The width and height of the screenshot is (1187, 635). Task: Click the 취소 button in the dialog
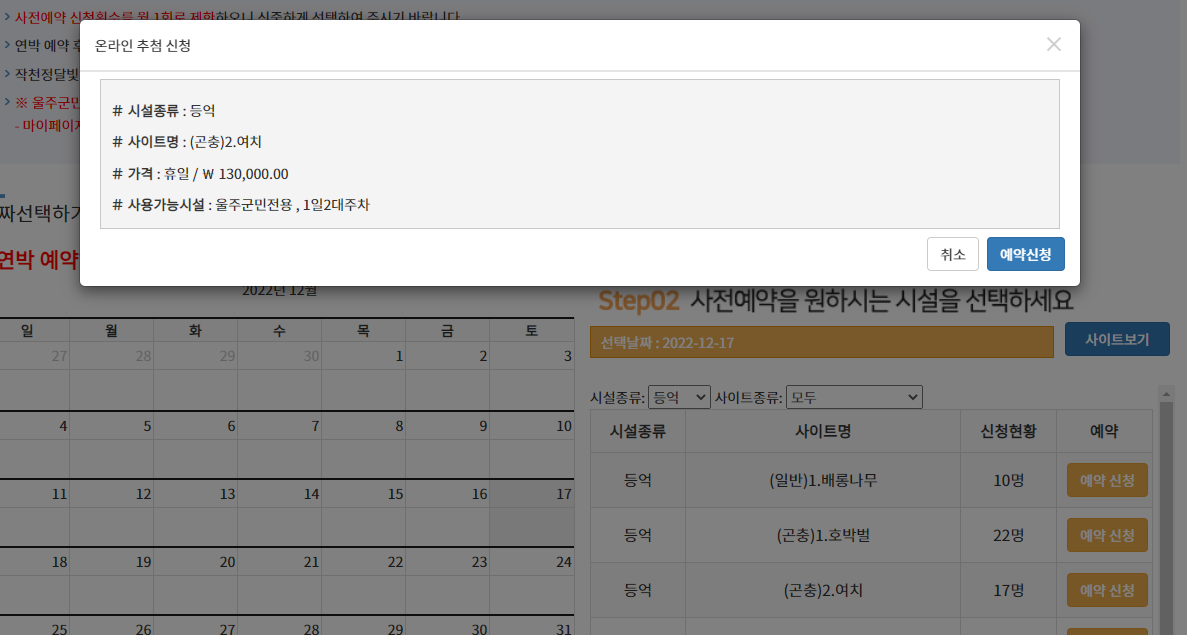tap(952, 254)
